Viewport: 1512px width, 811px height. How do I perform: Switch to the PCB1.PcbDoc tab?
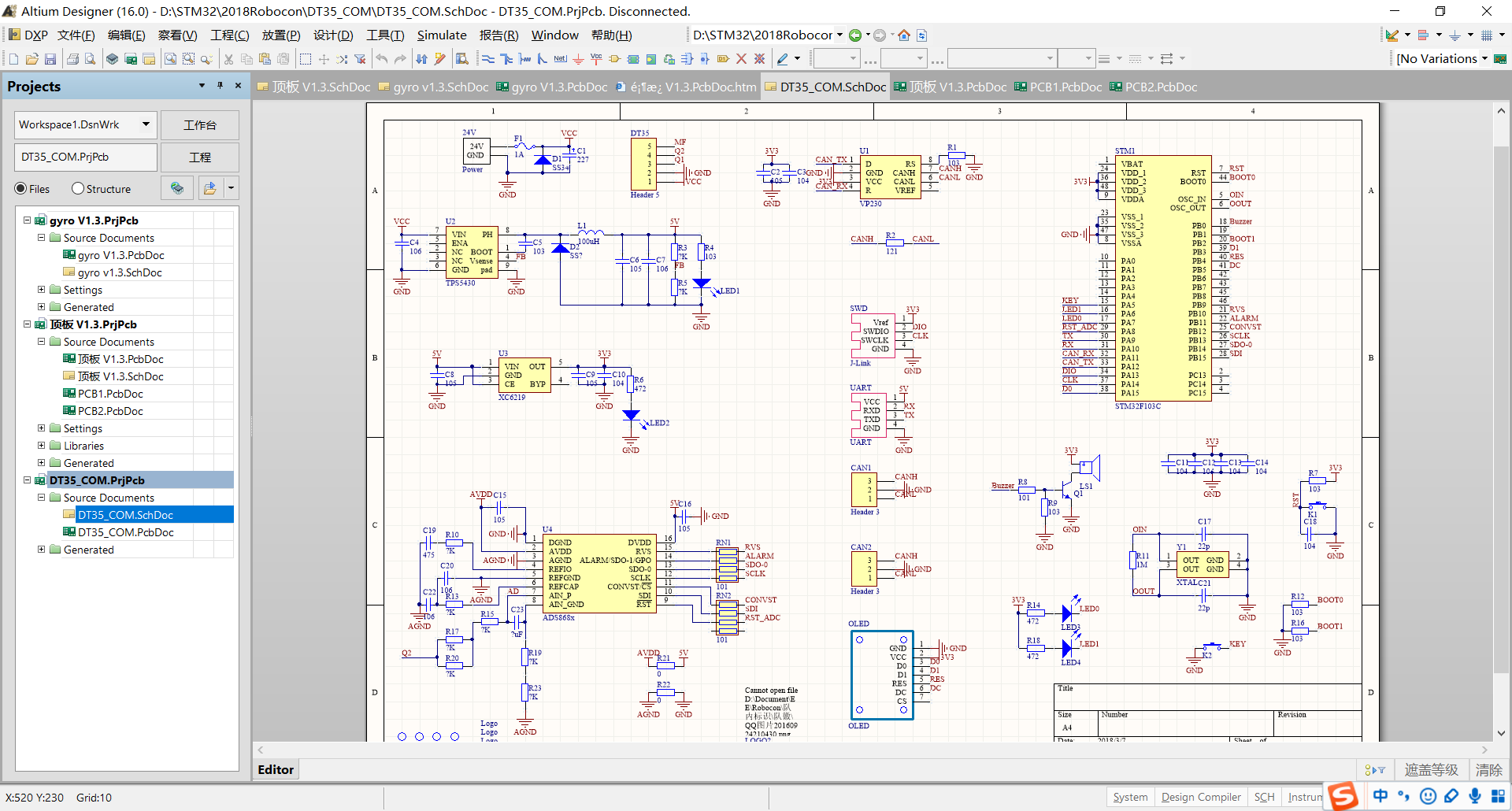coord(1065,87)
